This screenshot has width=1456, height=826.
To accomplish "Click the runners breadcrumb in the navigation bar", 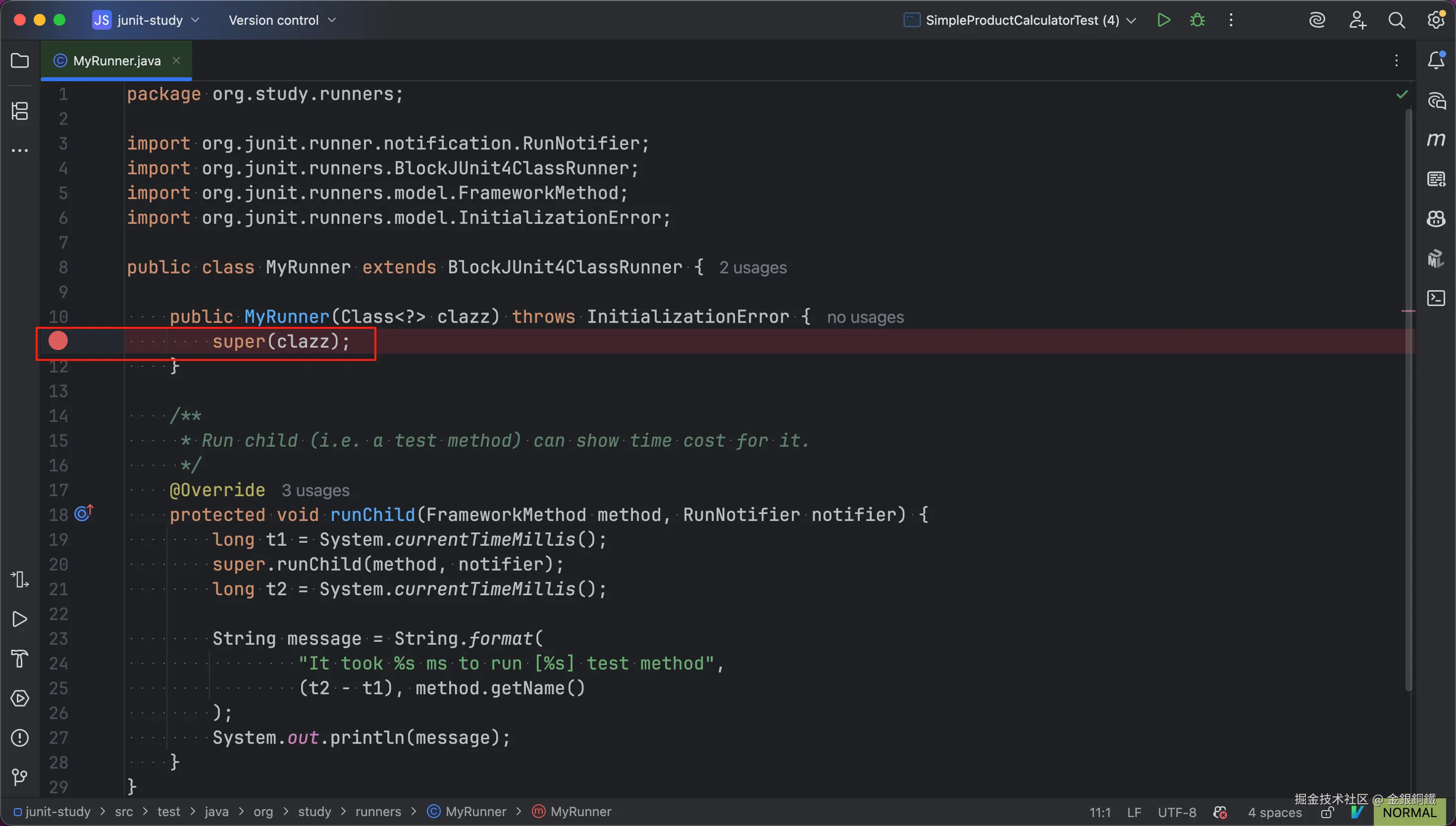I will coord(378,812).
